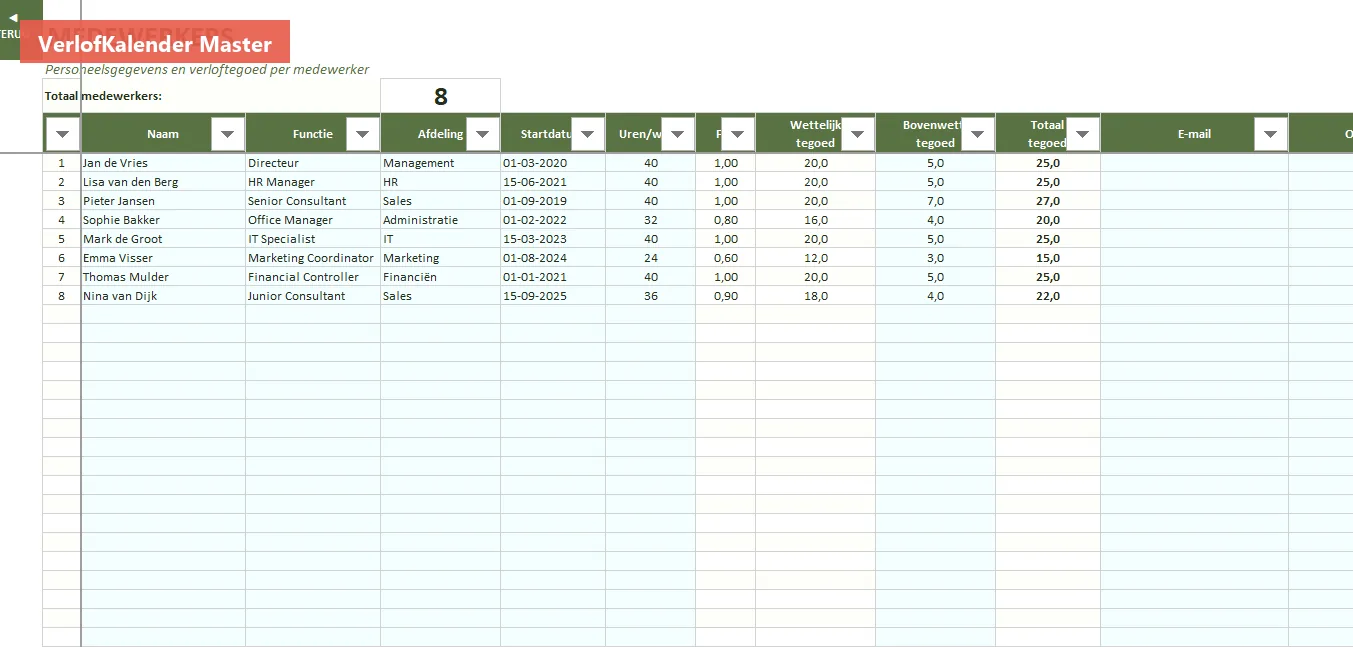
Task: Select the total employees value cell showing 8
Action: (x=440, y=96)
